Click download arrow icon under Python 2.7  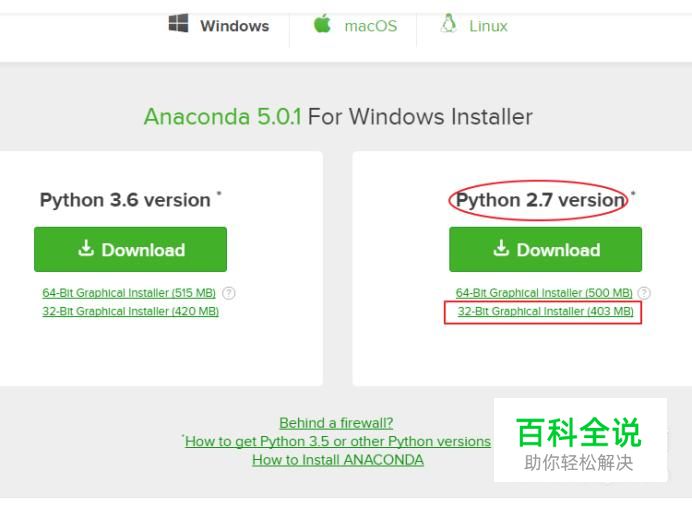pos(500,250)
